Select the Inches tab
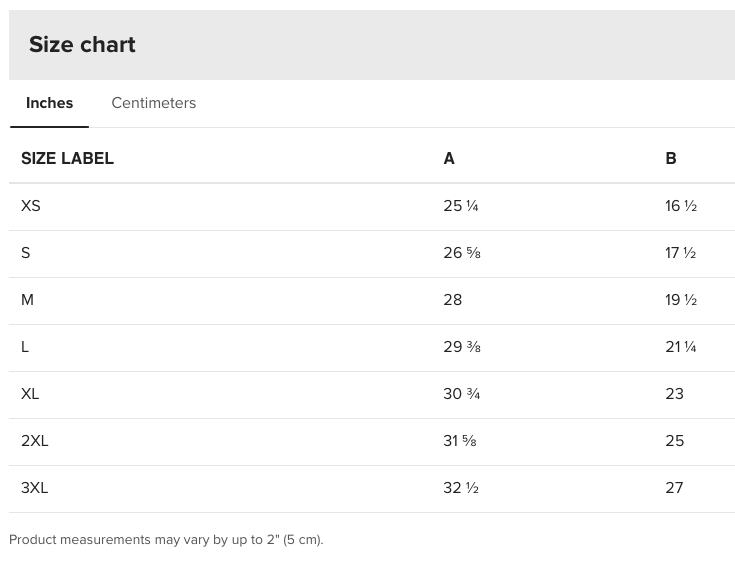735x569 pixels. click(49, 103)
